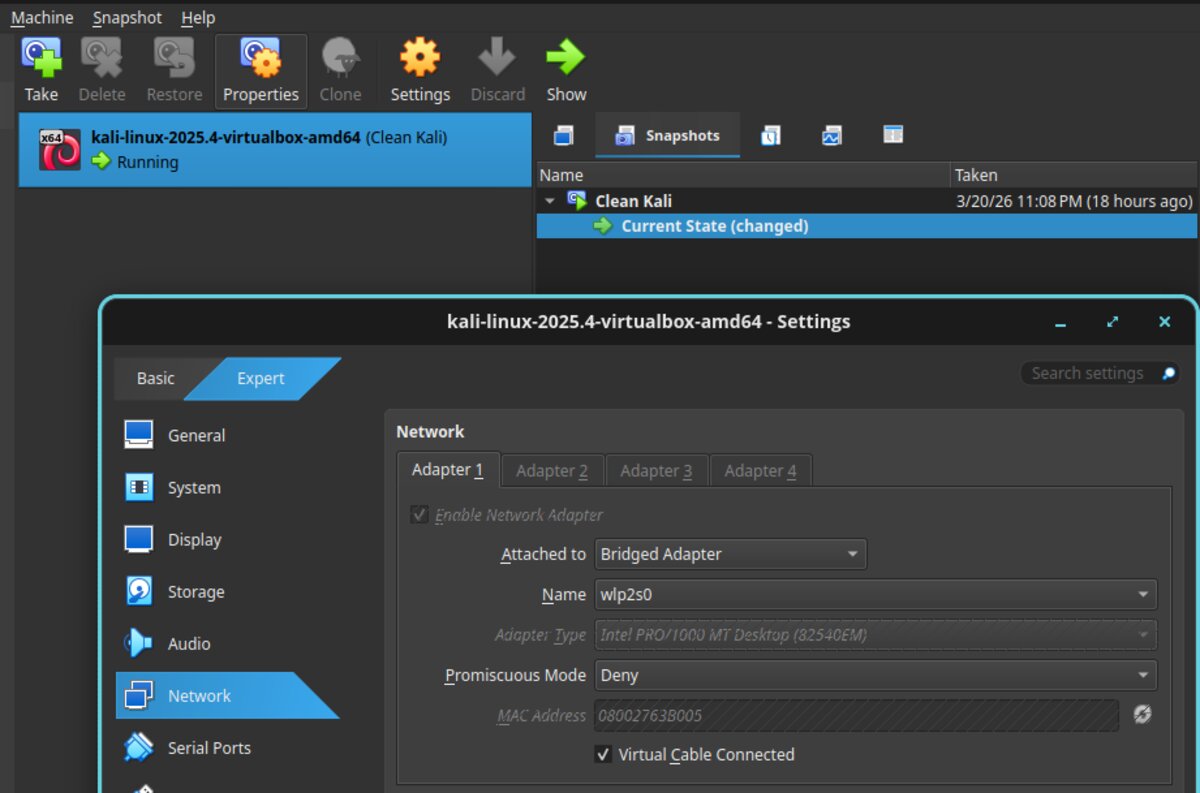This screenshot has width=1200, height=793.
Task: Regenerate the adapter MAC address
Action: click(x=1142, y=715)
